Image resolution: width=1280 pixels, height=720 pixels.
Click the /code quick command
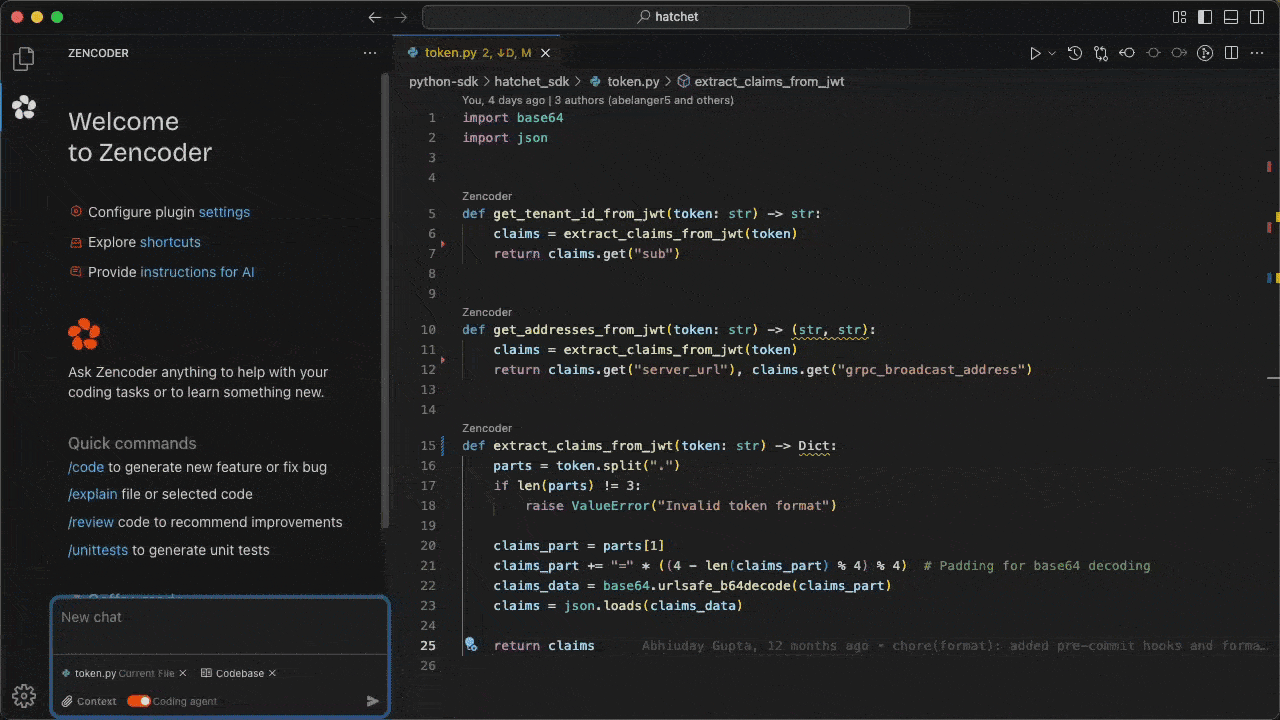pos(86,467)
